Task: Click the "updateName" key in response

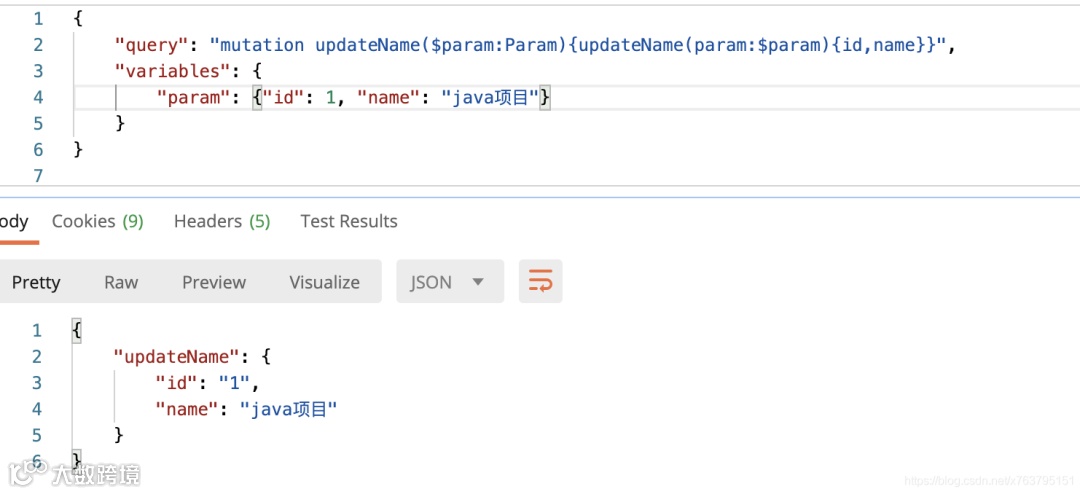Action: pos(176,357)
